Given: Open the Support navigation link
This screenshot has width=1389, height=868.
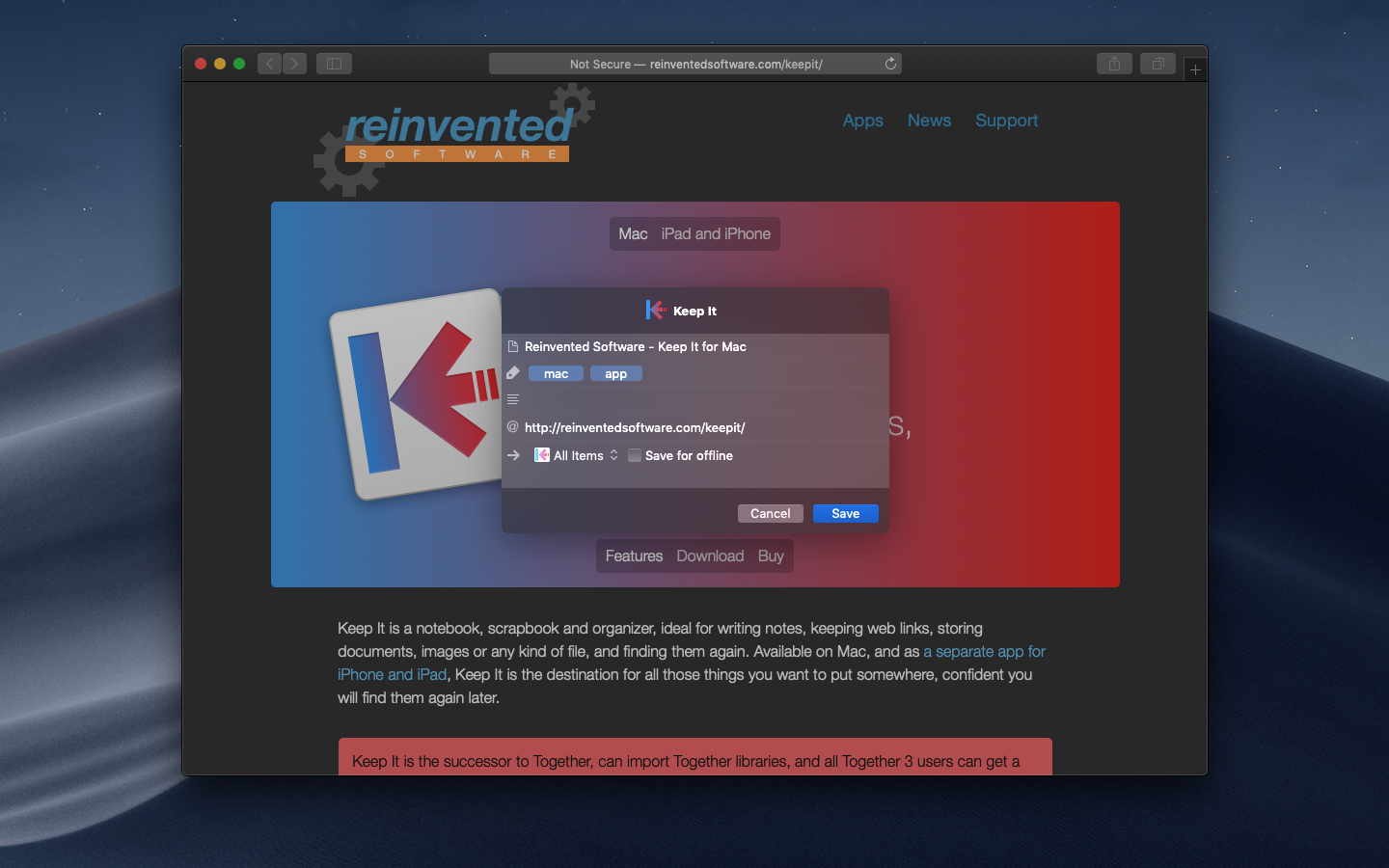Looking at the screenshot, I should click(x=1006, y=121).
